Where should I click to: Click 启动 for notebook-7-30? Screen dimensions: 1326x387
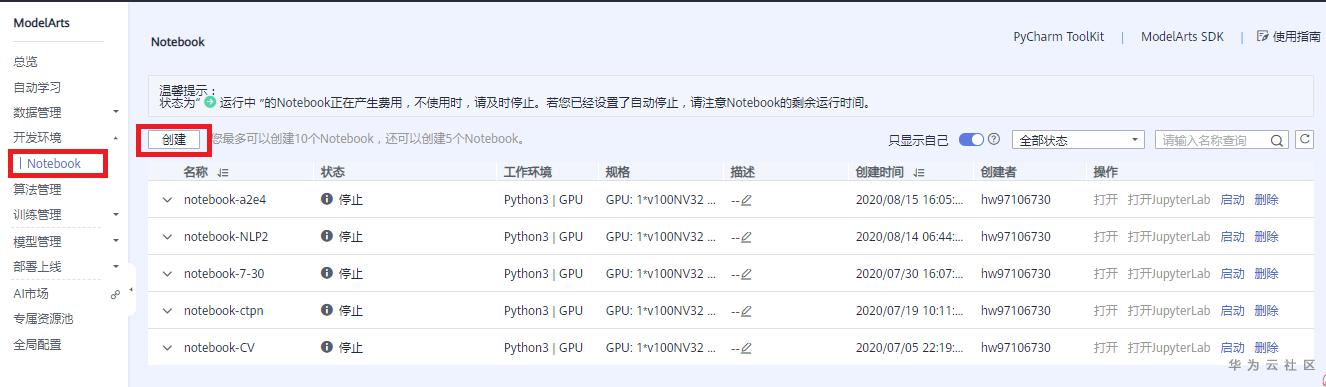1232,274
